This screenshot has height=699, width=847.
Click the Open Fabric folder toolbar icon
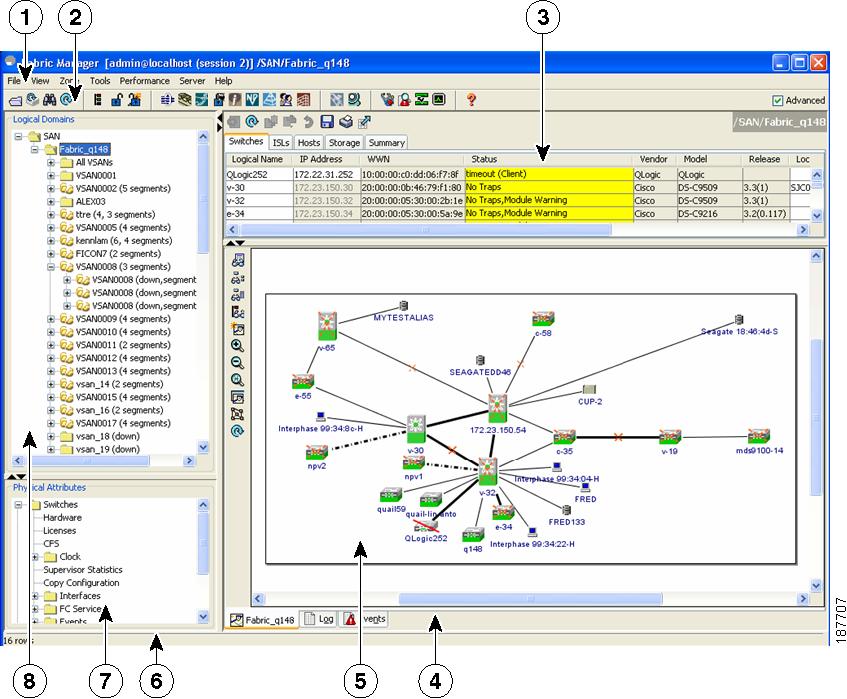tap(15, 100)
